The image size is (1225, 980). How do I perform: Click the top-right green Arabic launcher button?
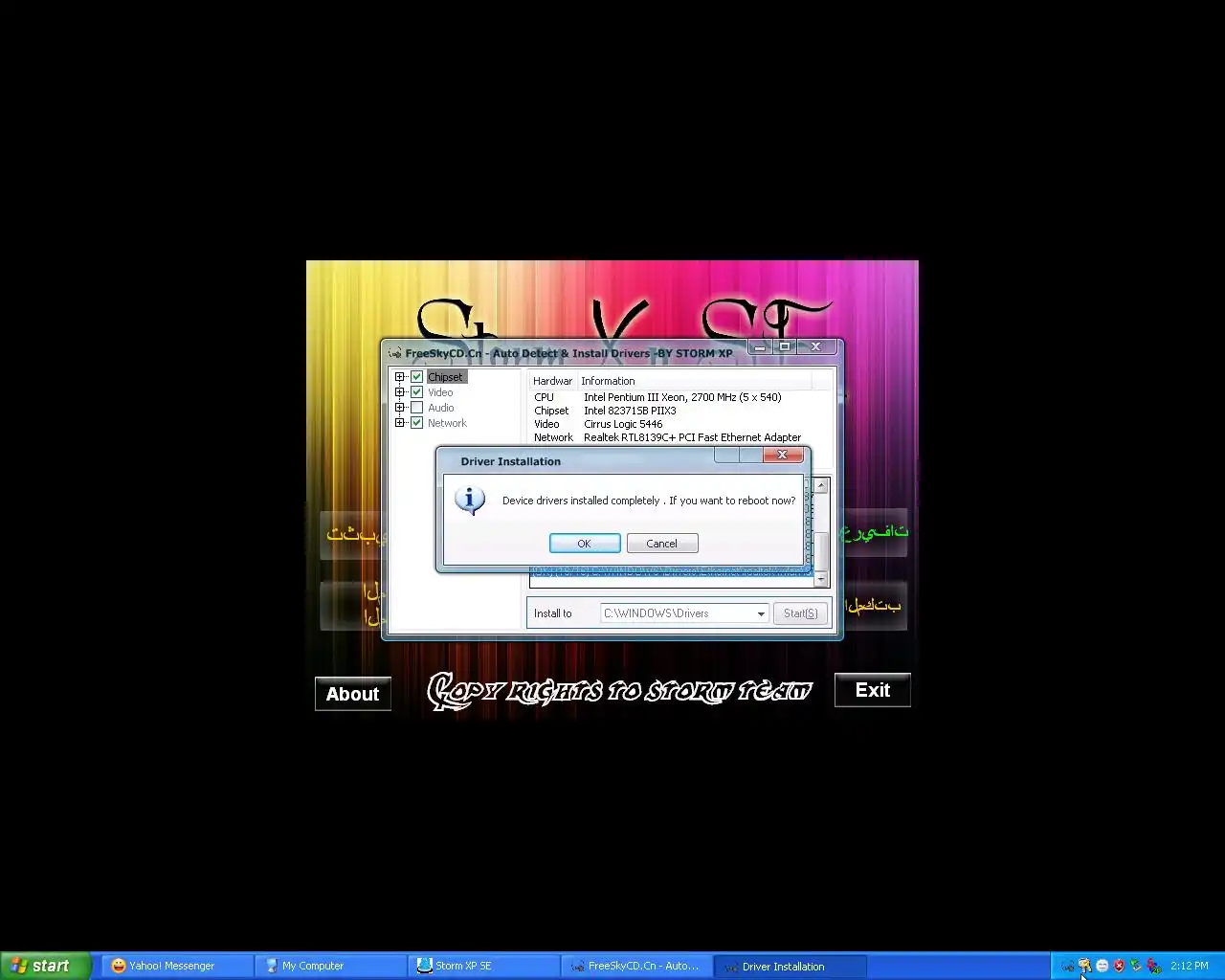[875, 532]
